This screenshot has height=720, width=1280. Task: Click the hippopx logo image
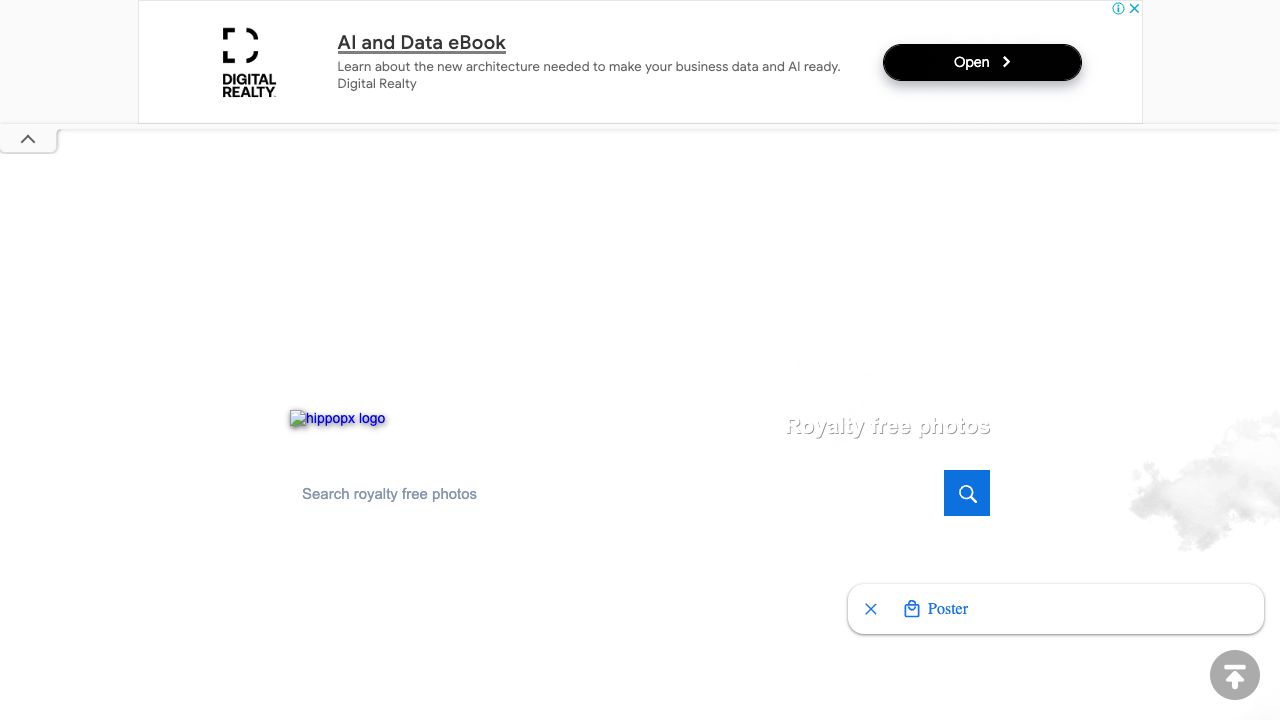tap(337, 419)
